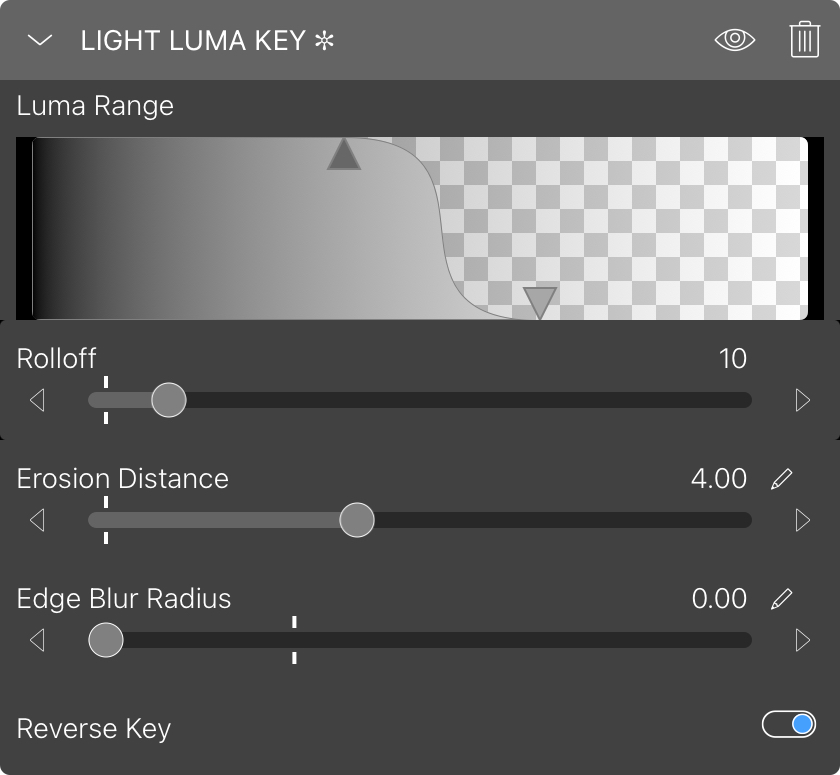Click the Rolloff value 10
Image resolution: width=840 pixels, height=775 pixels.
732,359
